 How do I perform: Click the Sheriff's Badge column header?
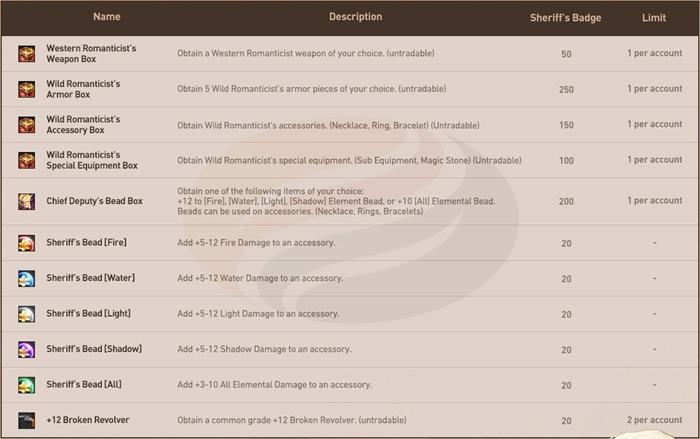click(565, 18)
